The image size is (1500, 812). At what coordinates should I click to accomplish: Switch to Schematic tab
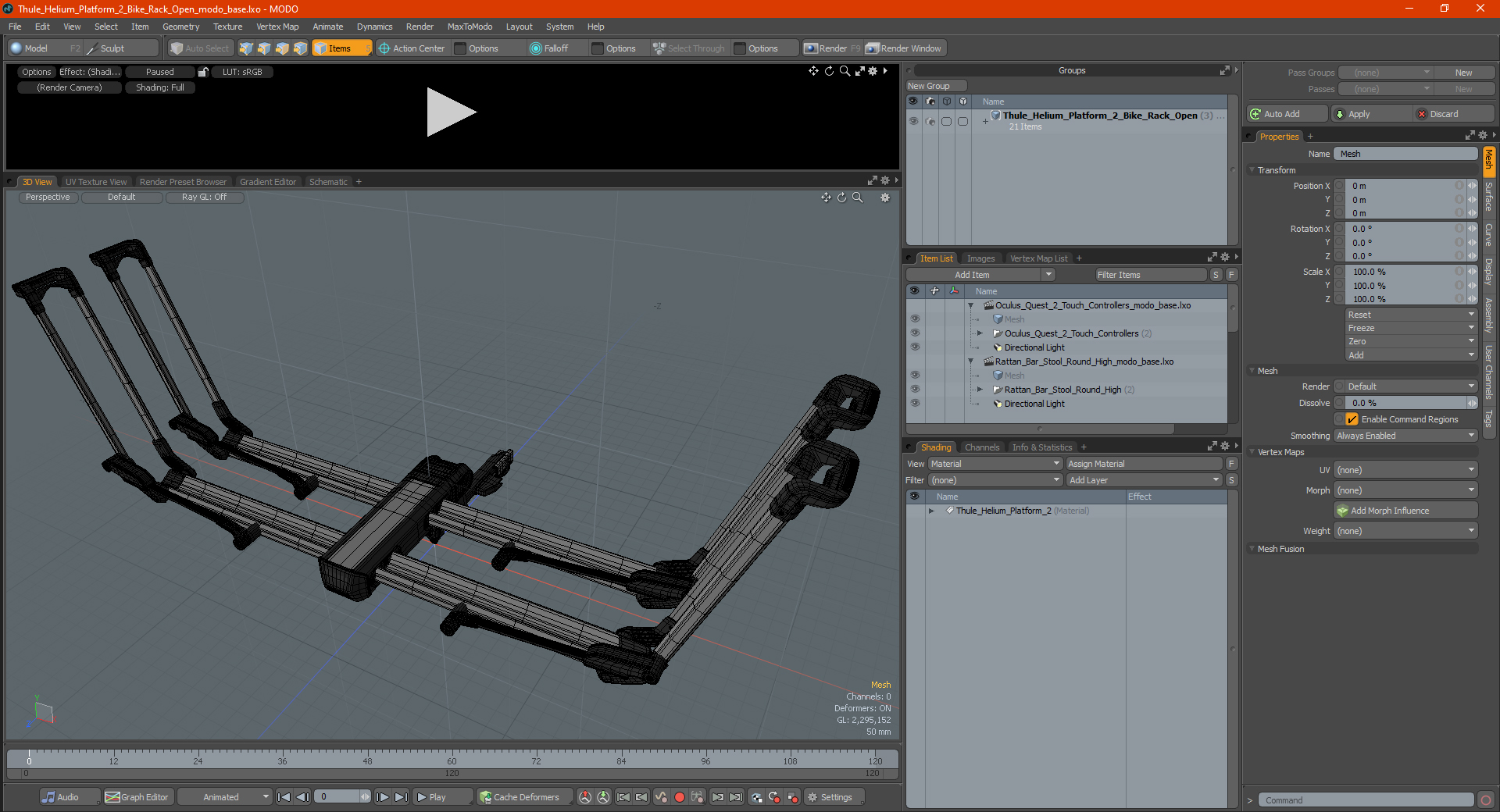point(328,182)
